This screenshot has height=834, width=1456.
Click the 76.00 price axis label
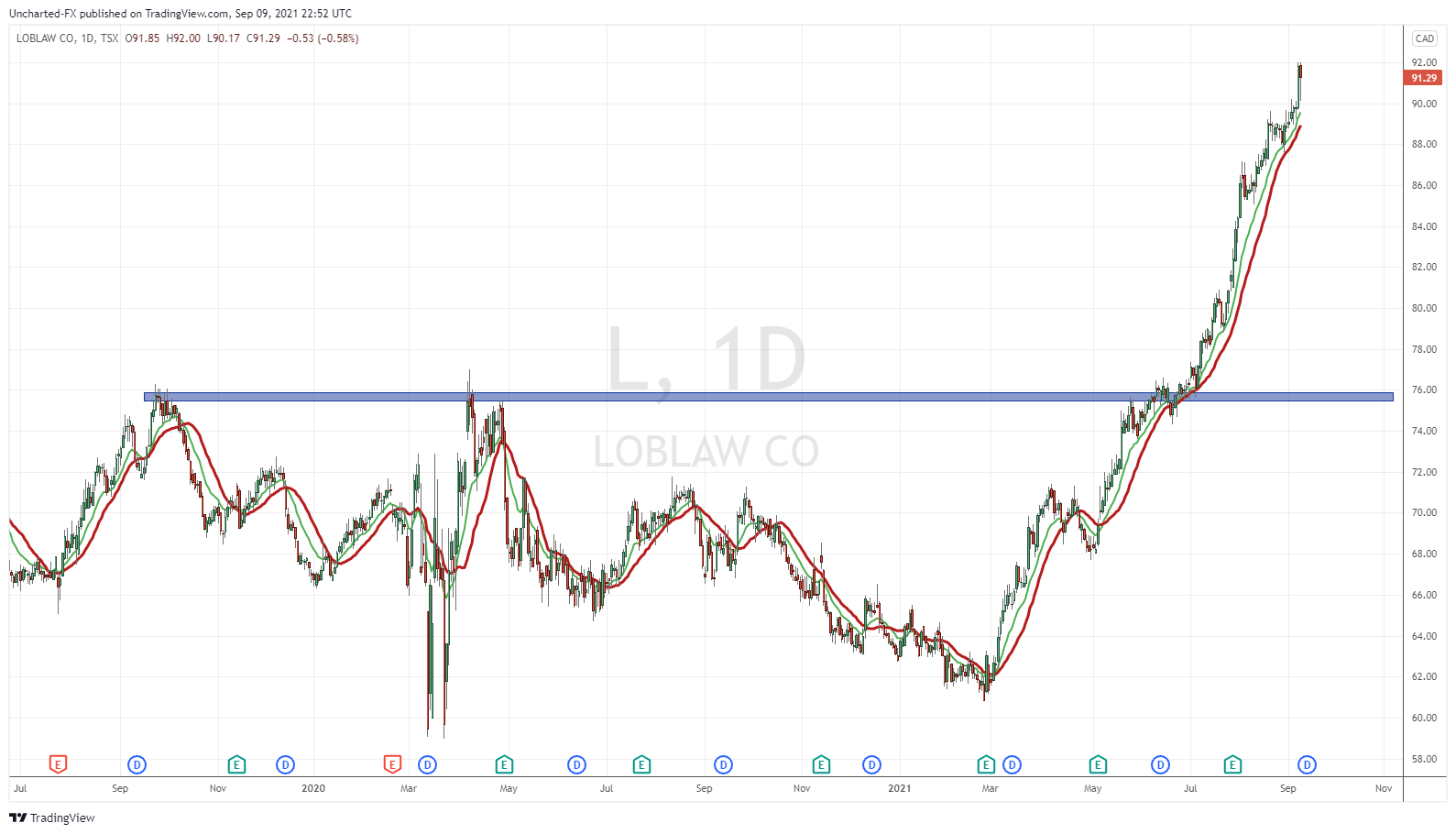click(x=1424, y=390)
